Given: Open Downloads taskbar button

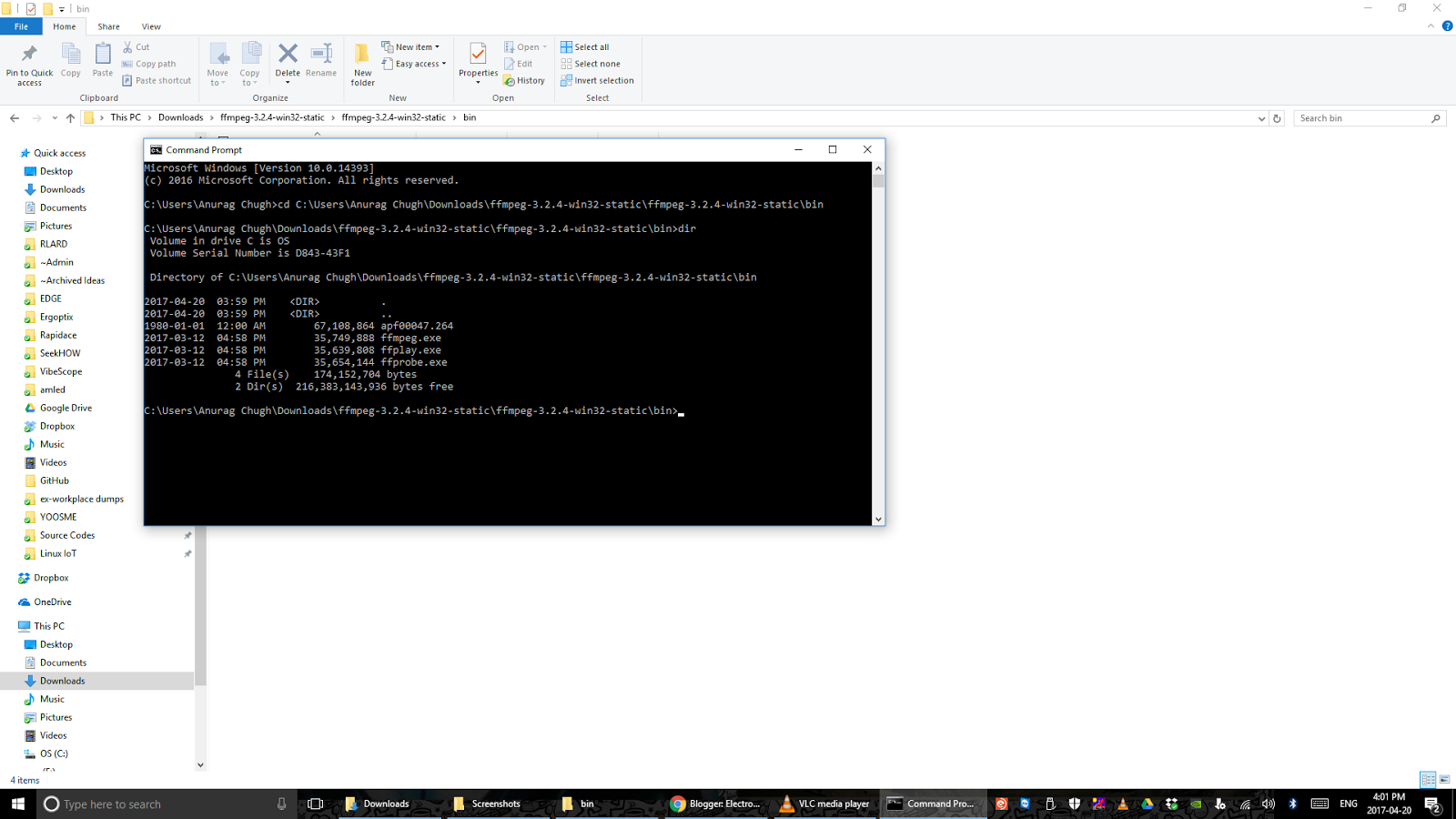Looking at the screenshot, I should 388,804.
